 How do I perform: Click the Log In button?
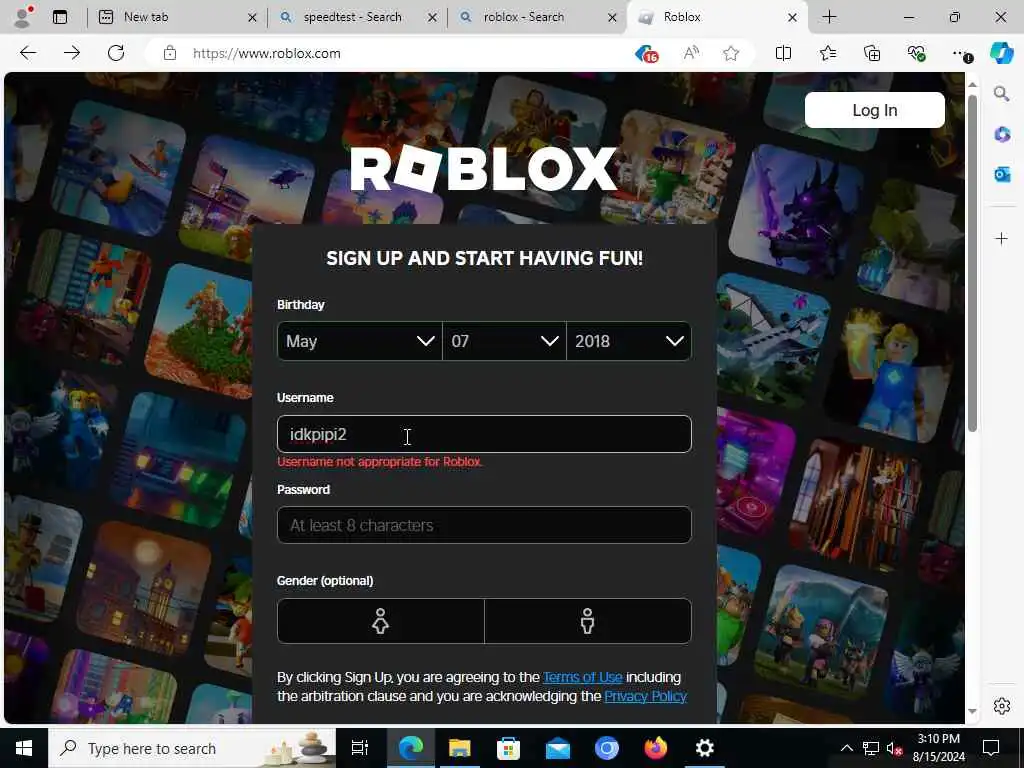point(874,110)
